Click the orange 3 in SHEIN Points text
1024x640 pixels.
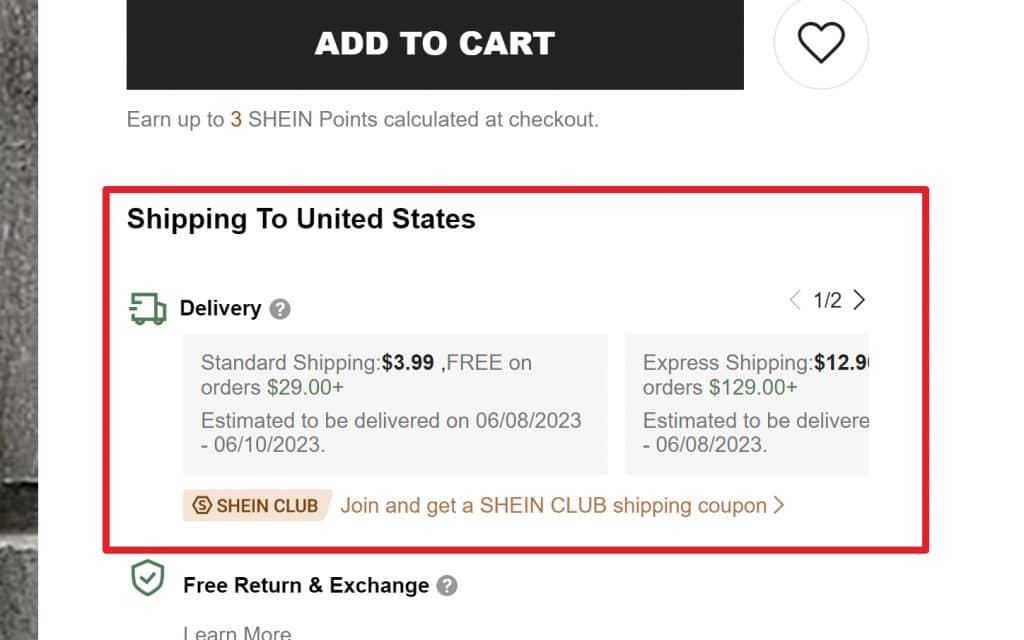(234, 119)
